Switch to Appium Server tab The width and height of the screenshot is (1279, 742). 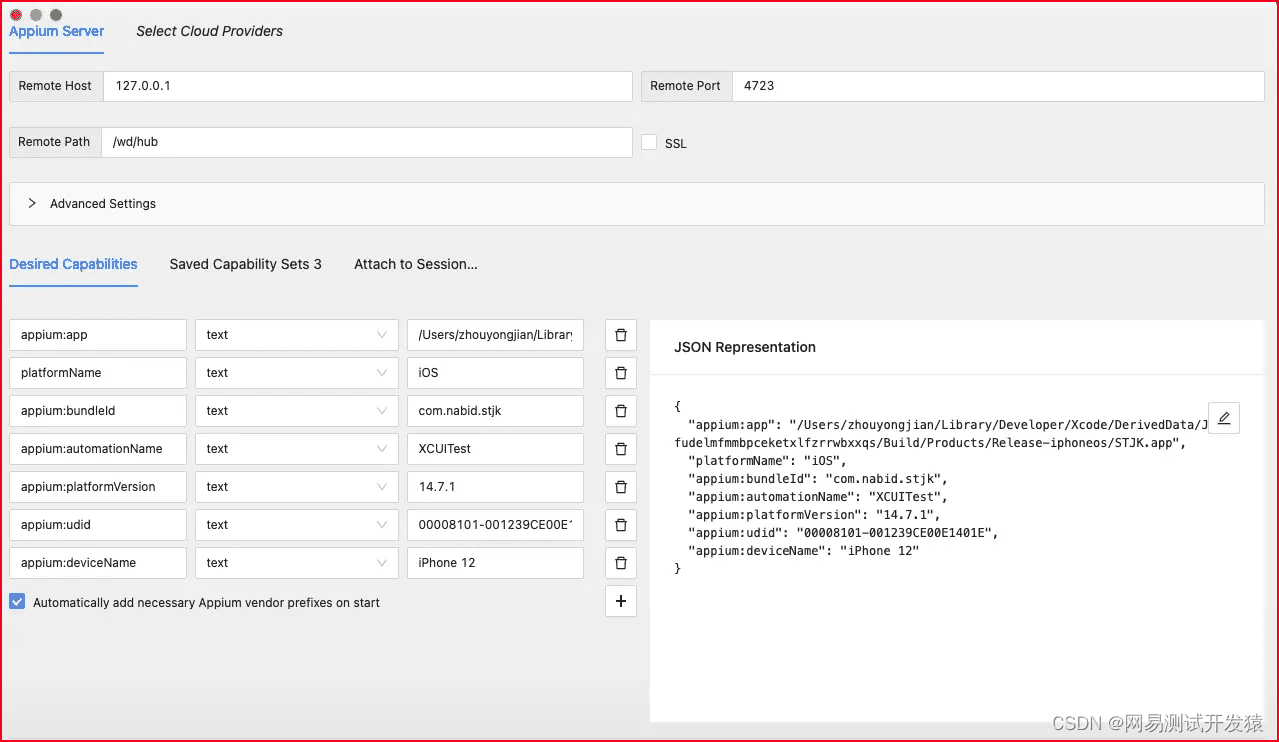coord(57,31)
